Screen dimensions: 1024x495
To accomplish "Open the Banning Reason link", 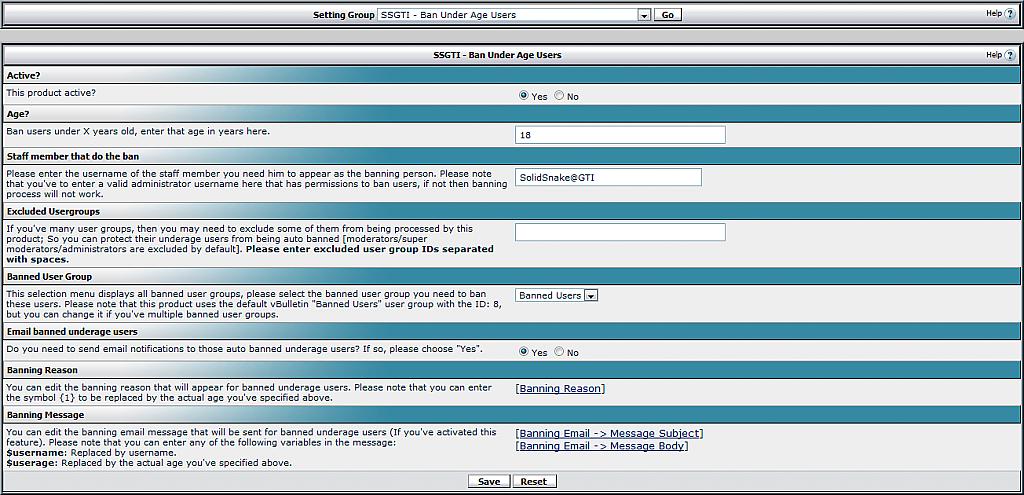I will tap(560, 389).
